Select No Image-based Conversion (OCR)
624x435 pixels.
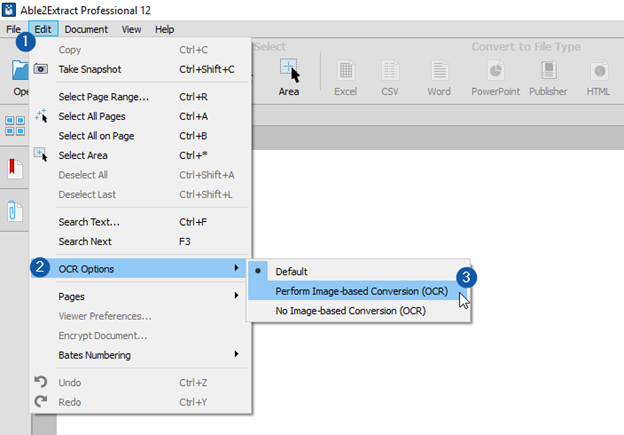point(359,310)
